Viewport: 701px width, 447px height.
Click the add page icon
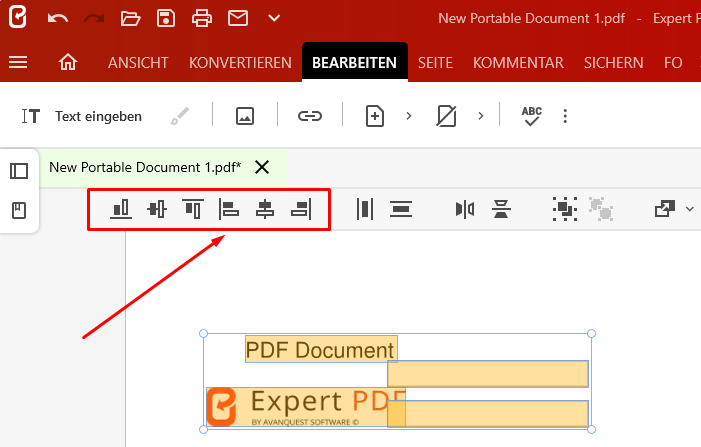point(375,116)
